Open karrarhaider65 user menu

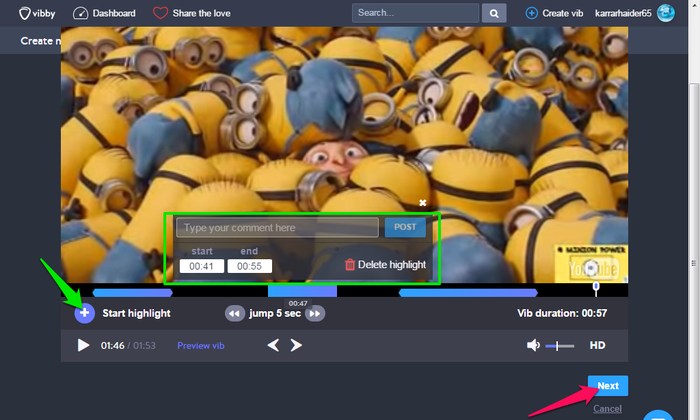click(x=623, y=13)
